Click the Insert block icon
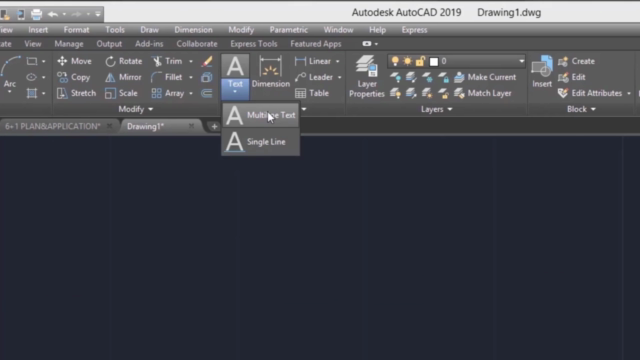Viewport: 640px width, 360px height. pos(542,71)
